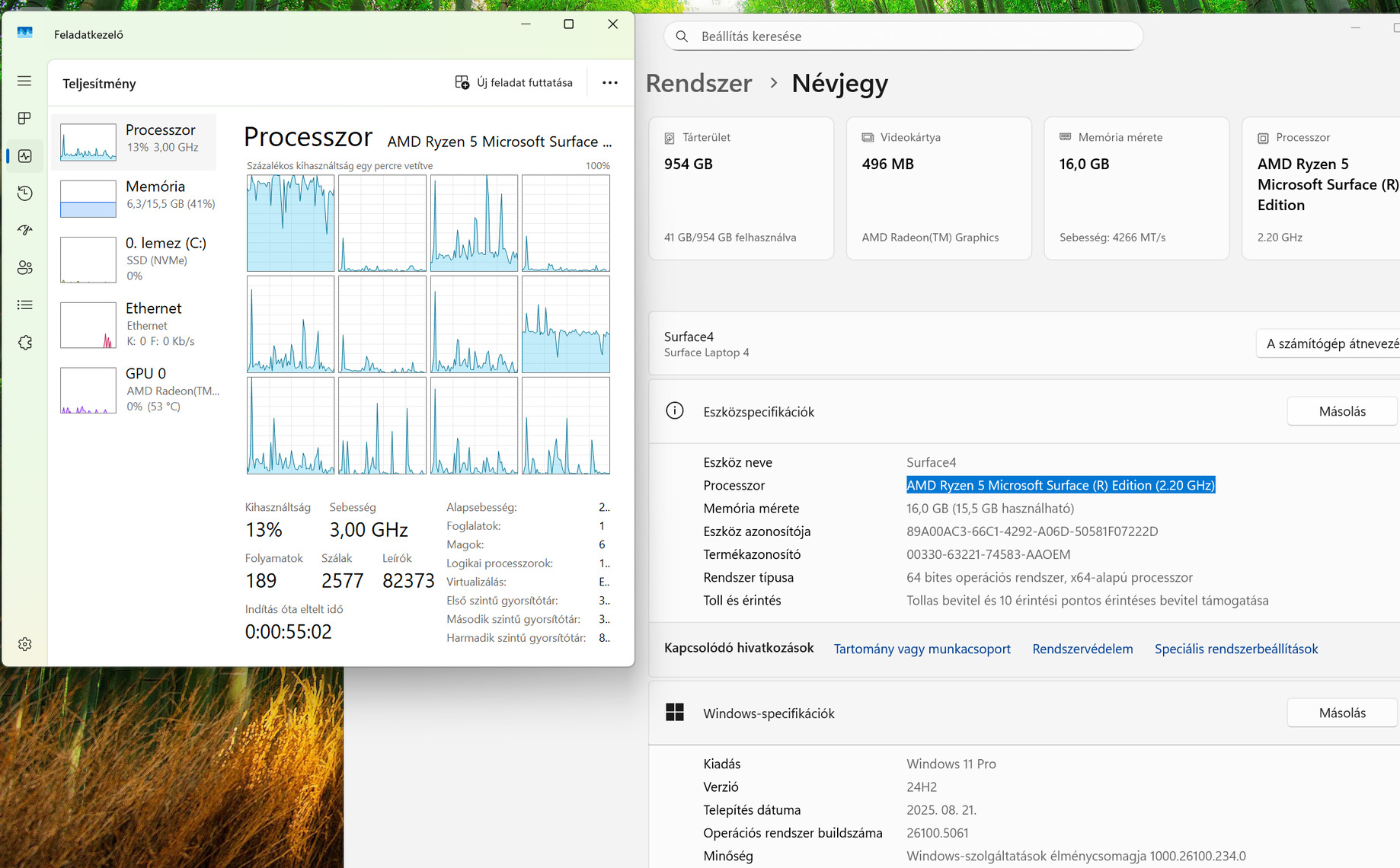Screen dimensions: 1400x868
Task: Go back to Rendszer breadcrumb in Settings
Action: click(698, 83)
